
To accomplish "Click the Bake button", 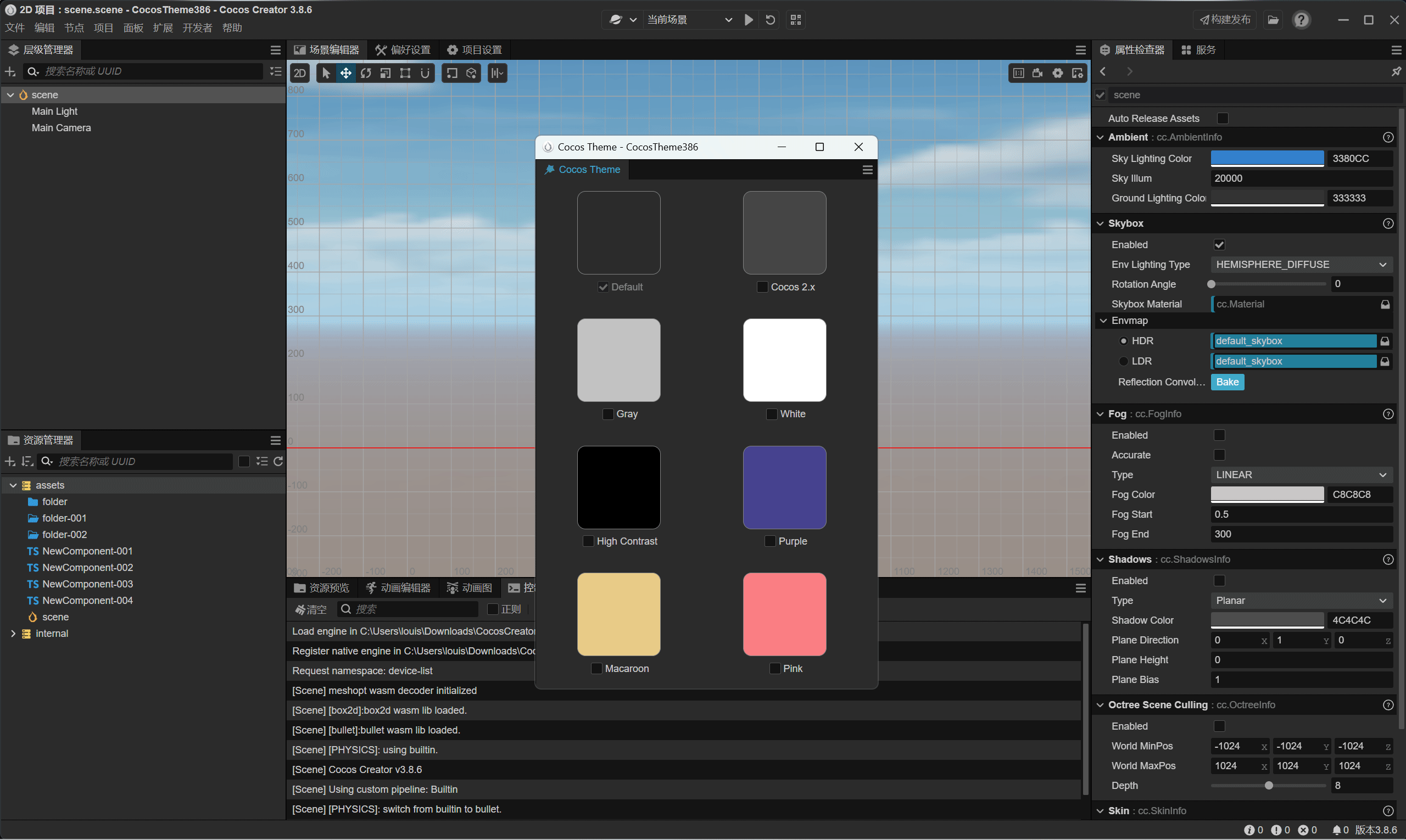I will pos(1227,382).
